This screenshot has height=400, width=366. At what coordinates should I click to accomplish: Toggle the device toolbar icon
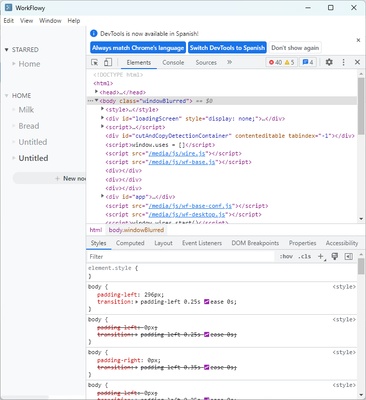click(x=108, y=62)
